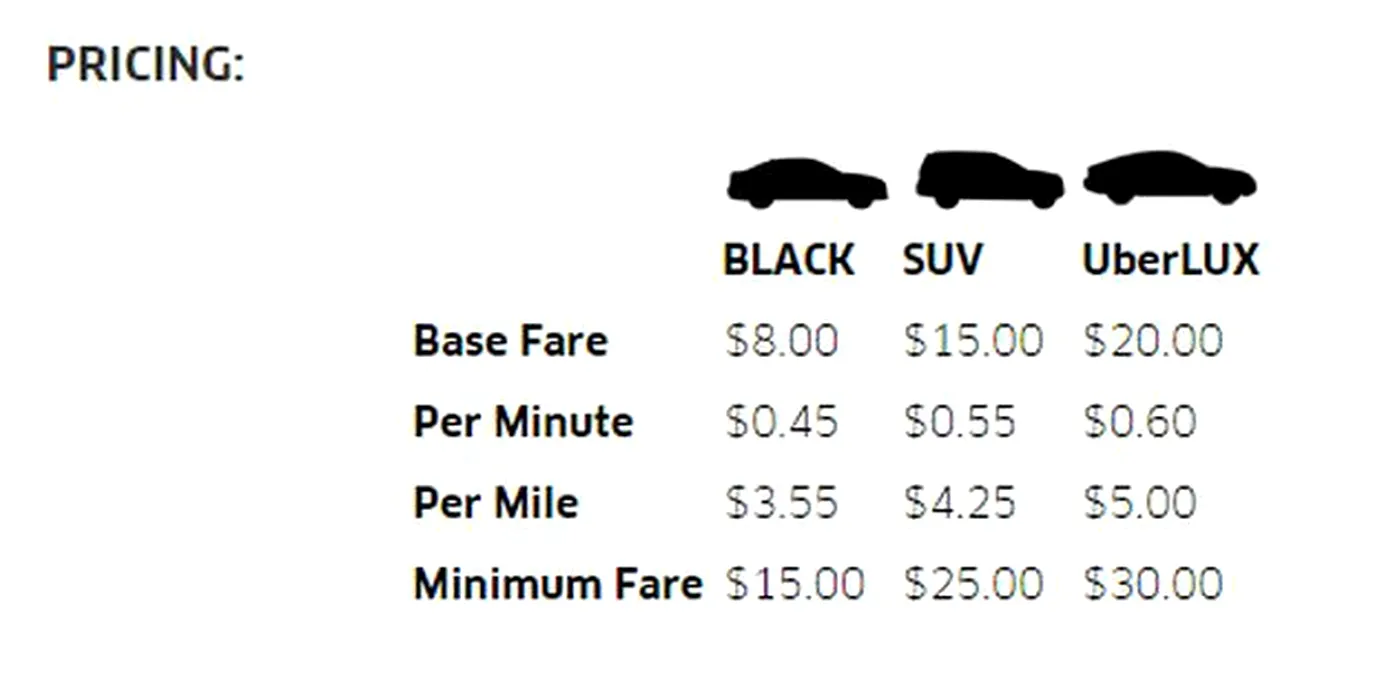
Task: Select the UberLUX column header
Action: (x=1170, y=261)
